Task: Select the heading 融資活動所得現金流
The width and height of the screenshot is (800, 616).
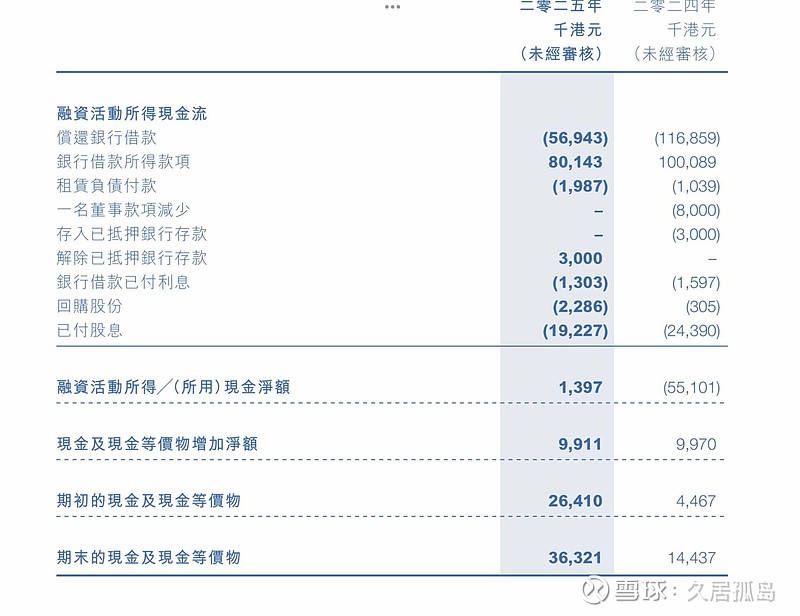Action: pyautogui.click(x=132, y=113)
